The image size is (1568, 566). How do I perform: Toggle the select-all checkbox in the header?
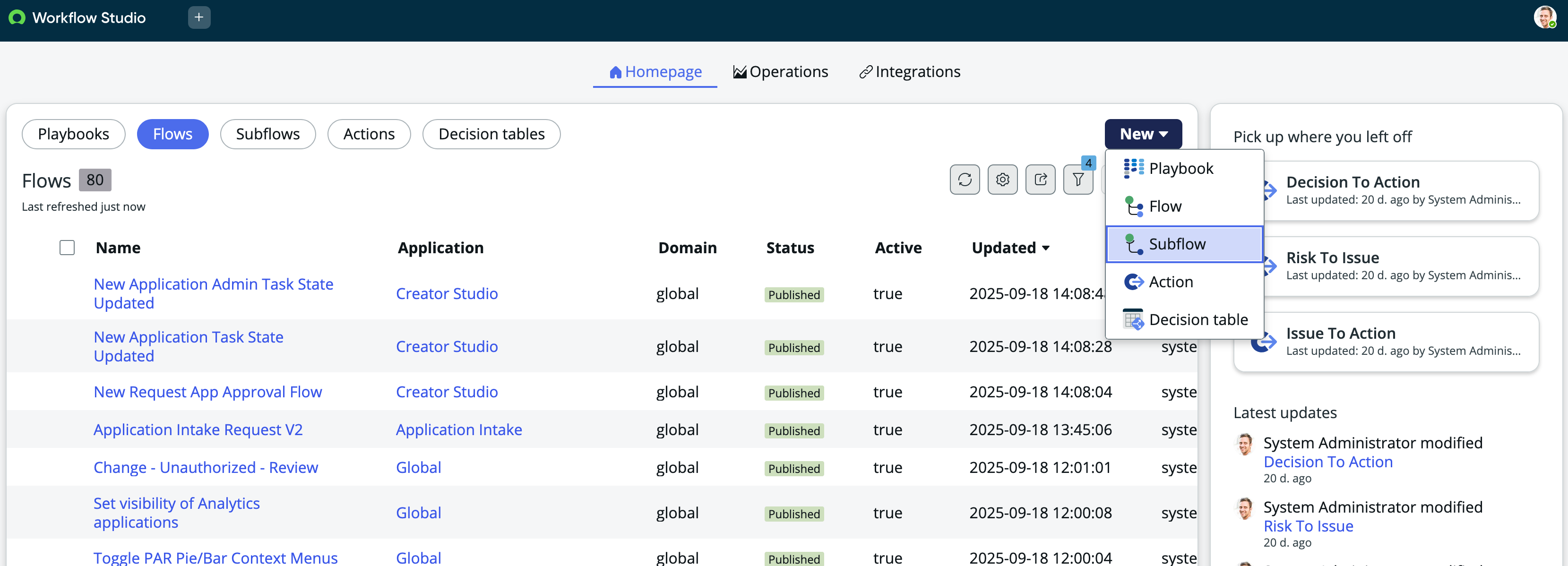(67, 248)
